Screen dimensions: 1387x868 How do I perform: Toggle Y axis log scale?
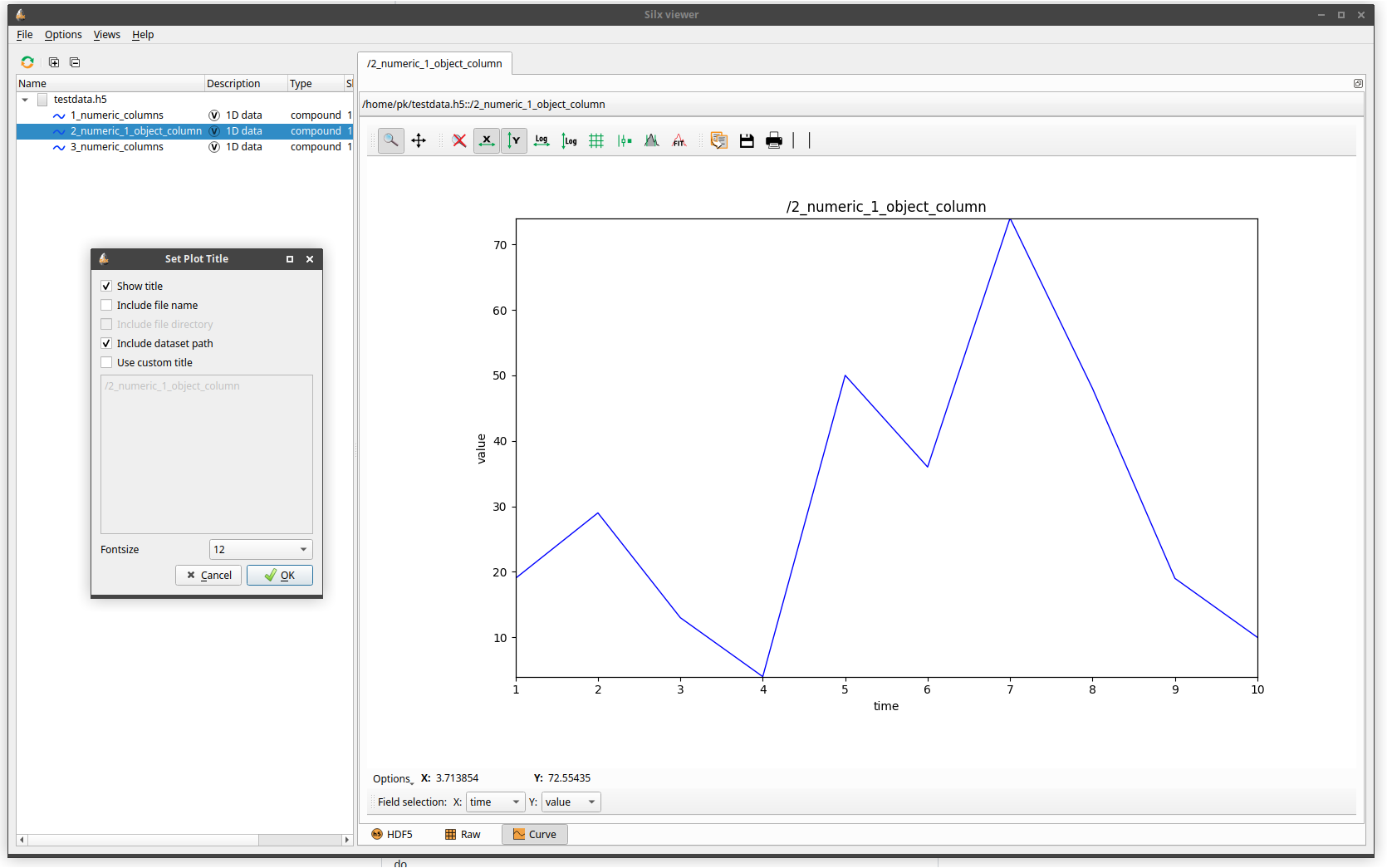569,140
